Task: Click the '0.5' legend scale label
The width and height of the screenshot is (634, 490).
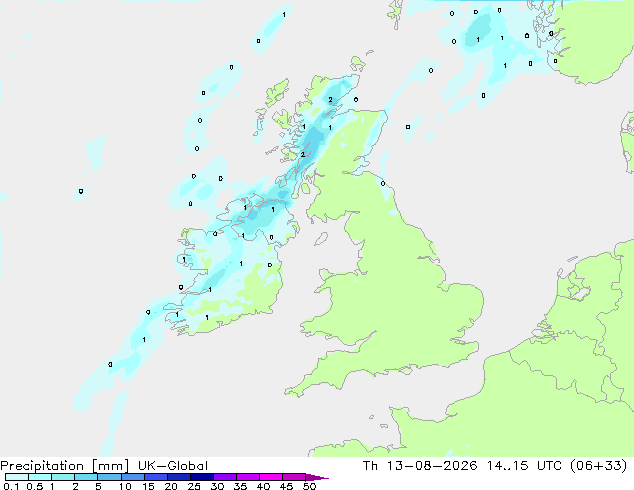Action: (34, 486)
